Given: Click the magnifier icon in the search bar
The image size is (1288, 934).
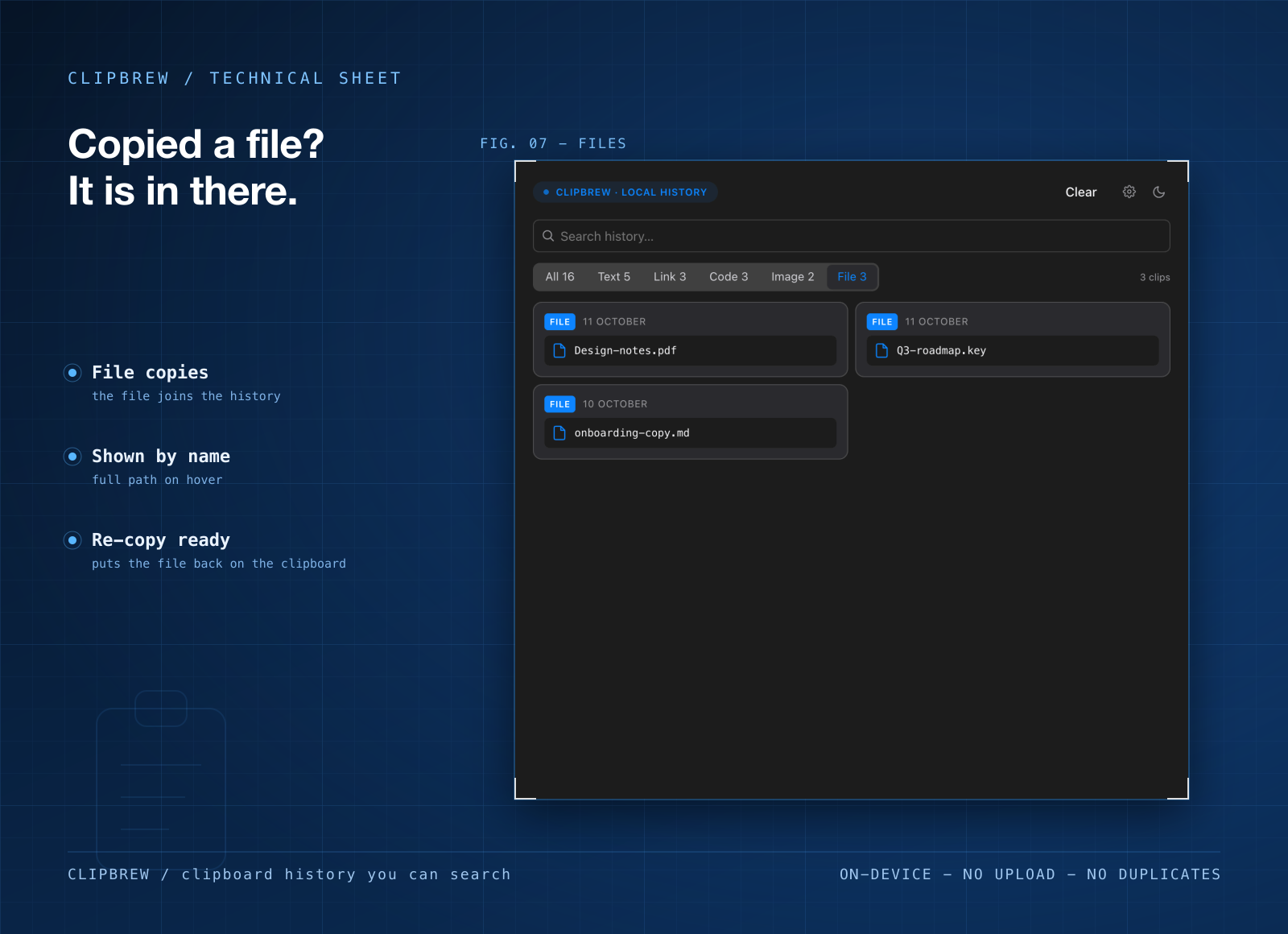Looking at the screenshot, I should (x=548, y=236).
